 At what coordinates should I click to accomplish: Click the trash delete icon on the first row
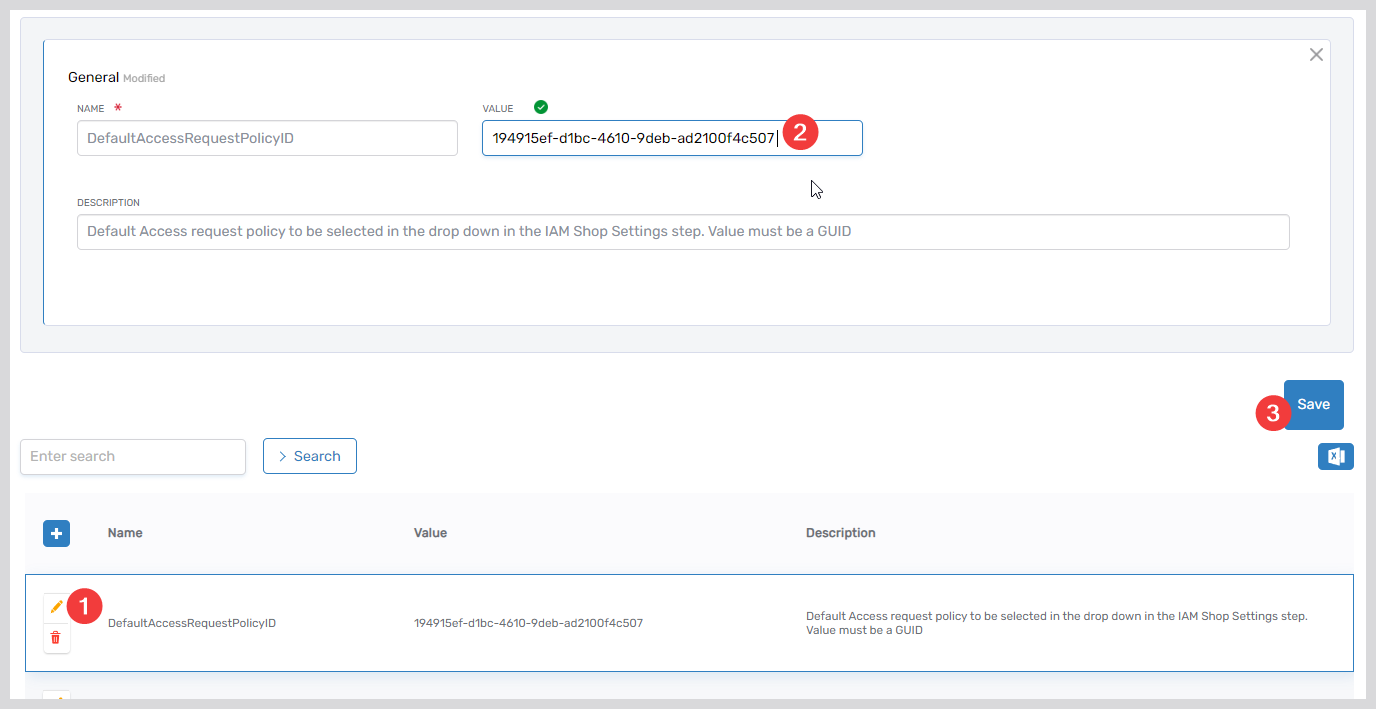[x=56, y=638]
